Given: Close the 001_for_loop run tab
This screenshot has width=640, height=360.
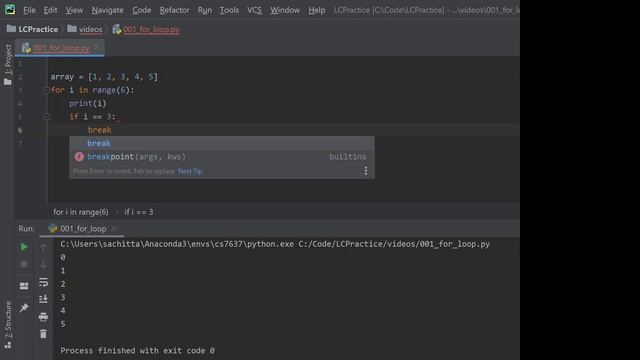Looking at the screenshot, I should tap(114, 229).
